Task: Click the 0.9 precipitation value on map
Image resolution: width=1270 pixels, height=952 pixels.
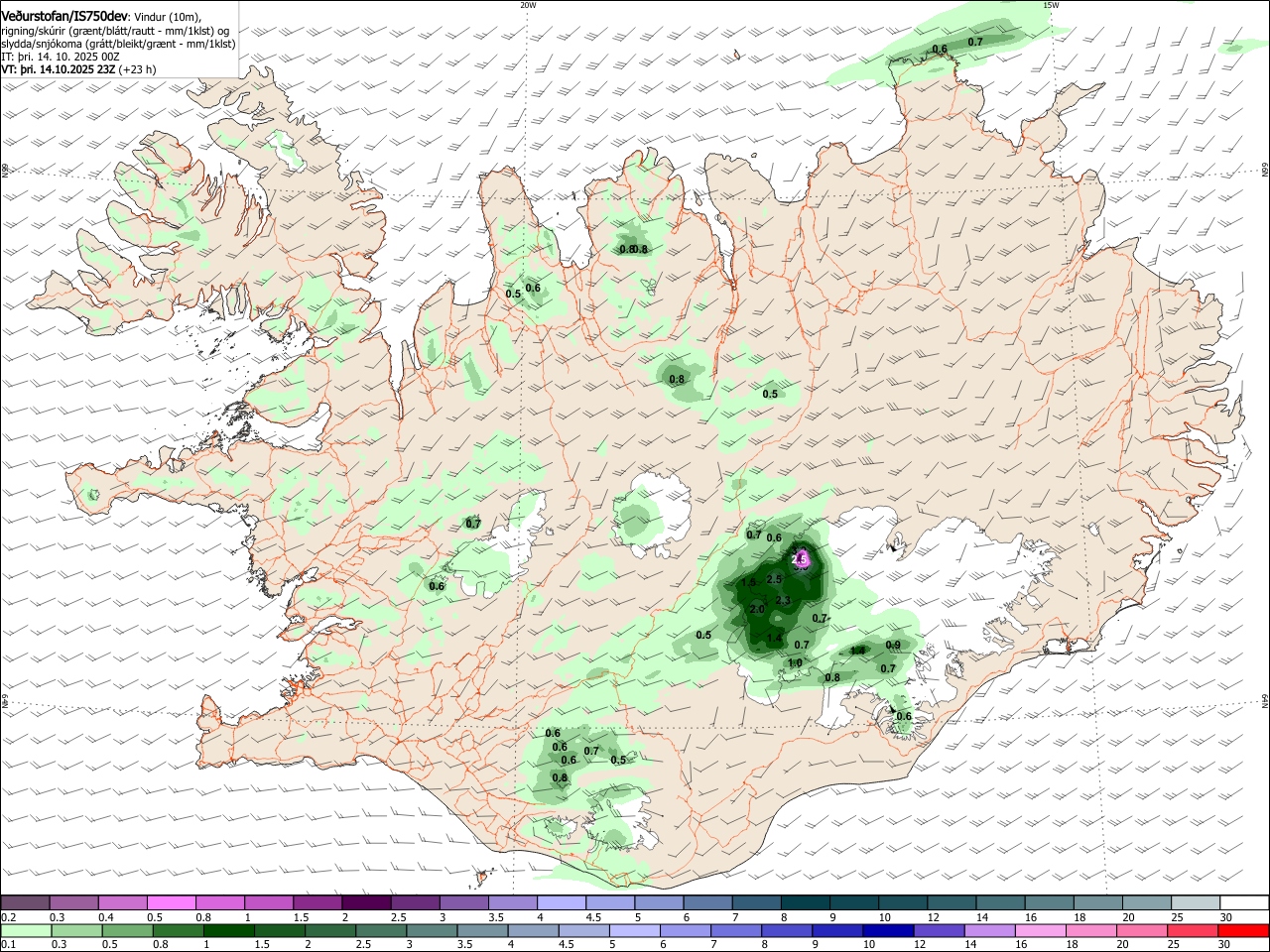Action: point(893,646)
